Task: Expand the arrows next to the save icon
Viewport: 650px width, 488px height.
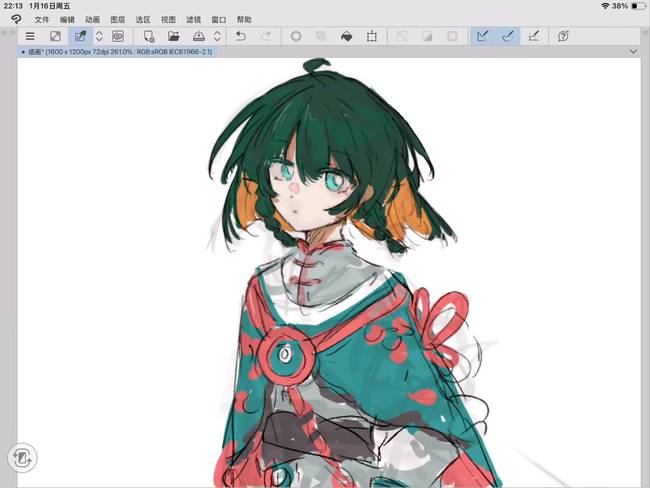Action: pos(217,36)
